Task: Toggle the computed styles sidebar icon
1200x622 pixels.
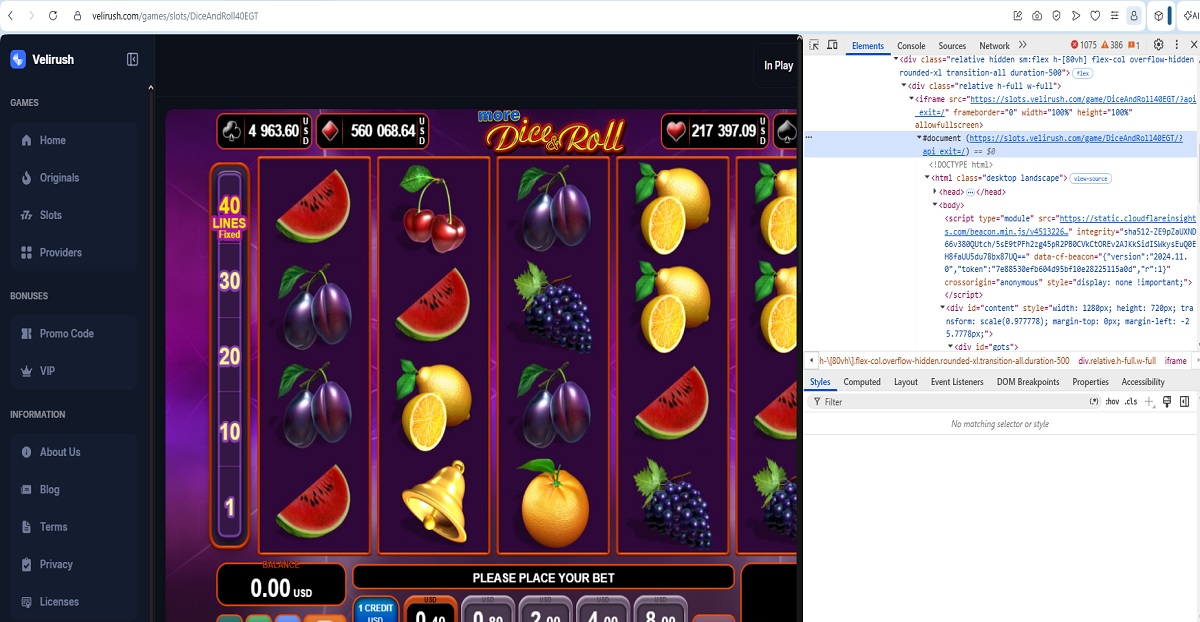Action: pos(1185,402)
